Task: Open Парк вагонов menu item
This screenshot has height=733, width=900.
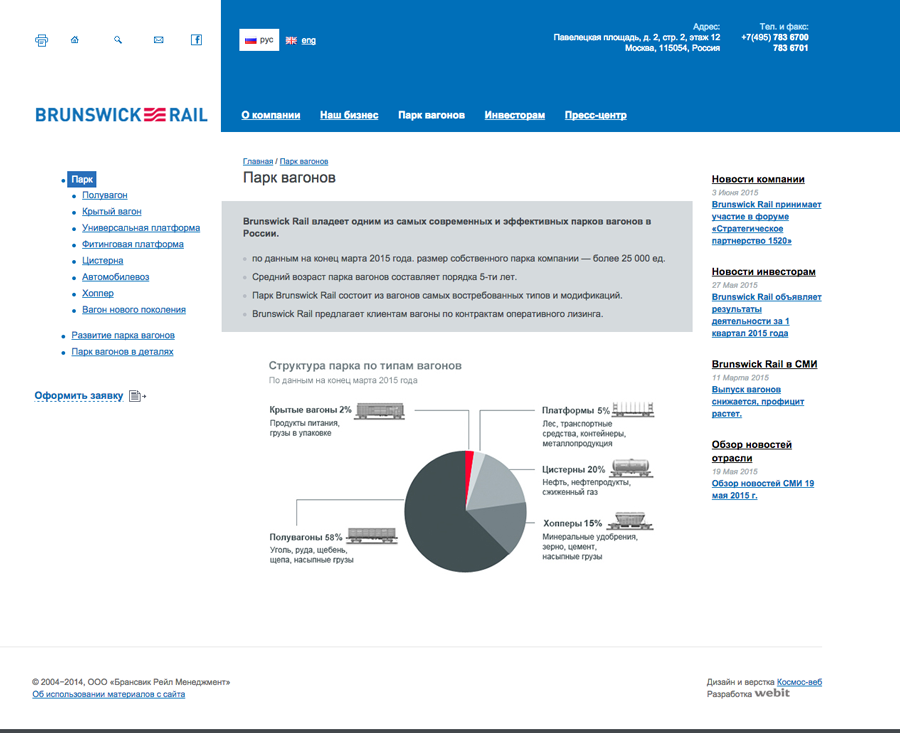Action: click(432, 115)
